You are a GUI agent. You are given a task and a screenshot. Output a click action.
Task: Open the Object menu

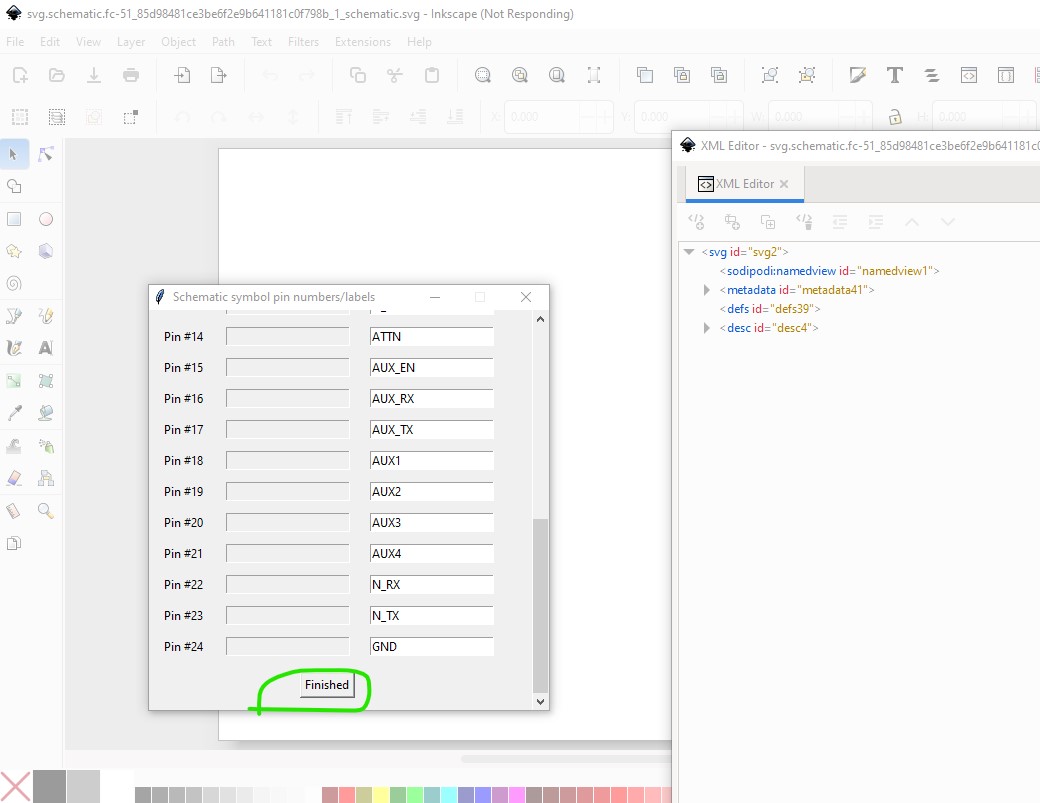pos(178,42)
